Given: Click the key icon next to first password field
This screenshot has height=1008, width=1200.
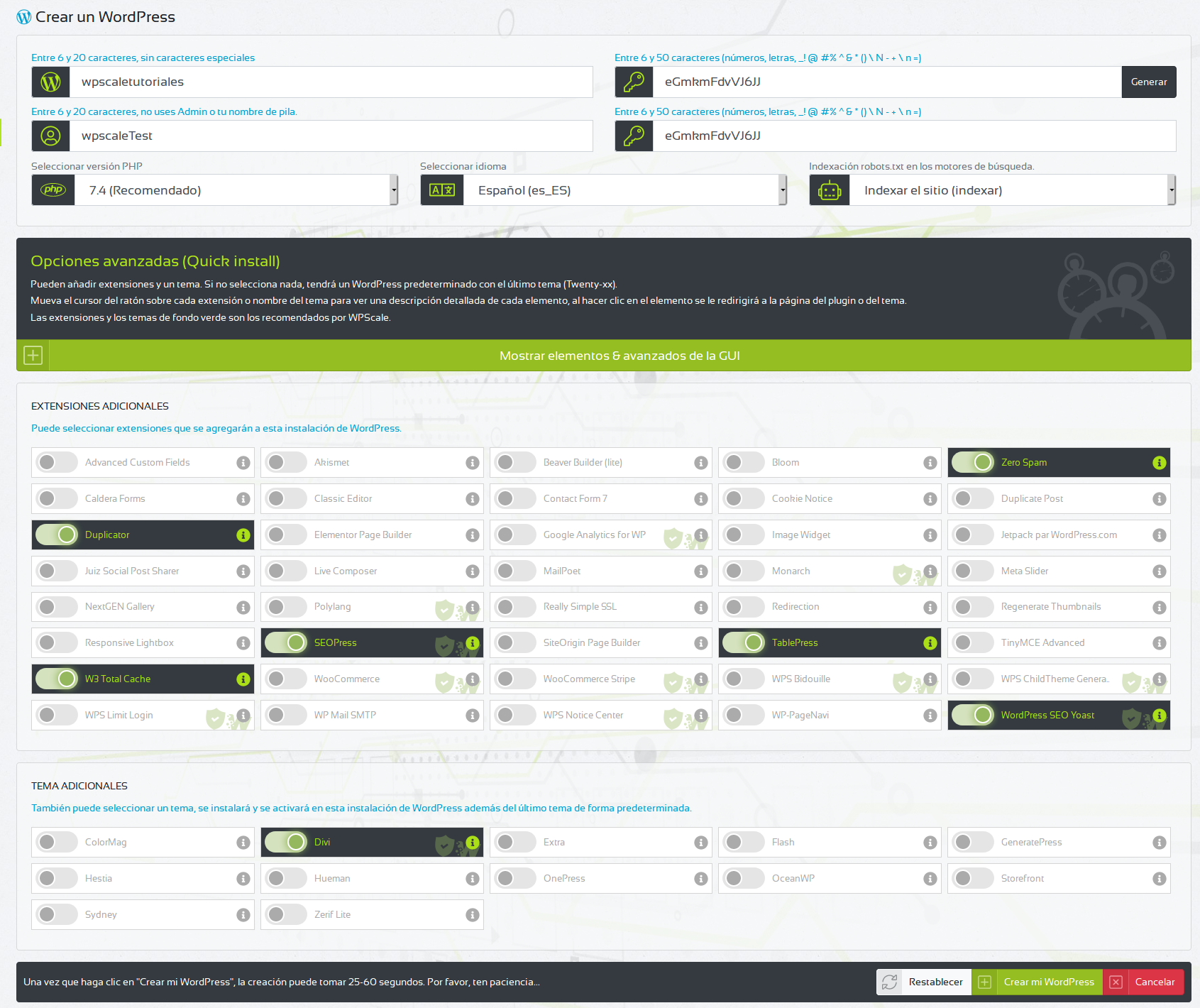Looking at the screenshot, I should coord(634,82).
